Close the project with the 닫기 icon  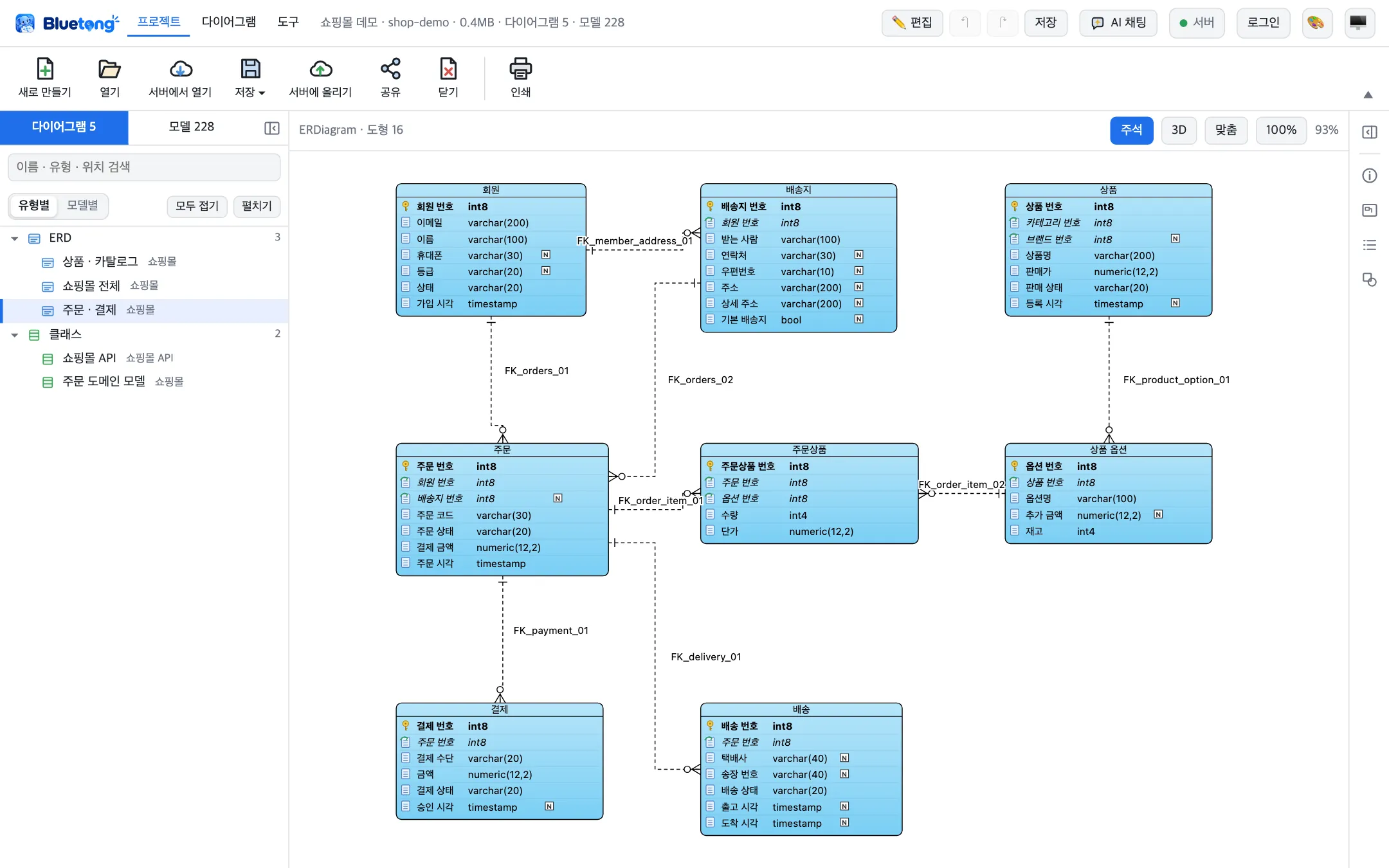point(448,69)
